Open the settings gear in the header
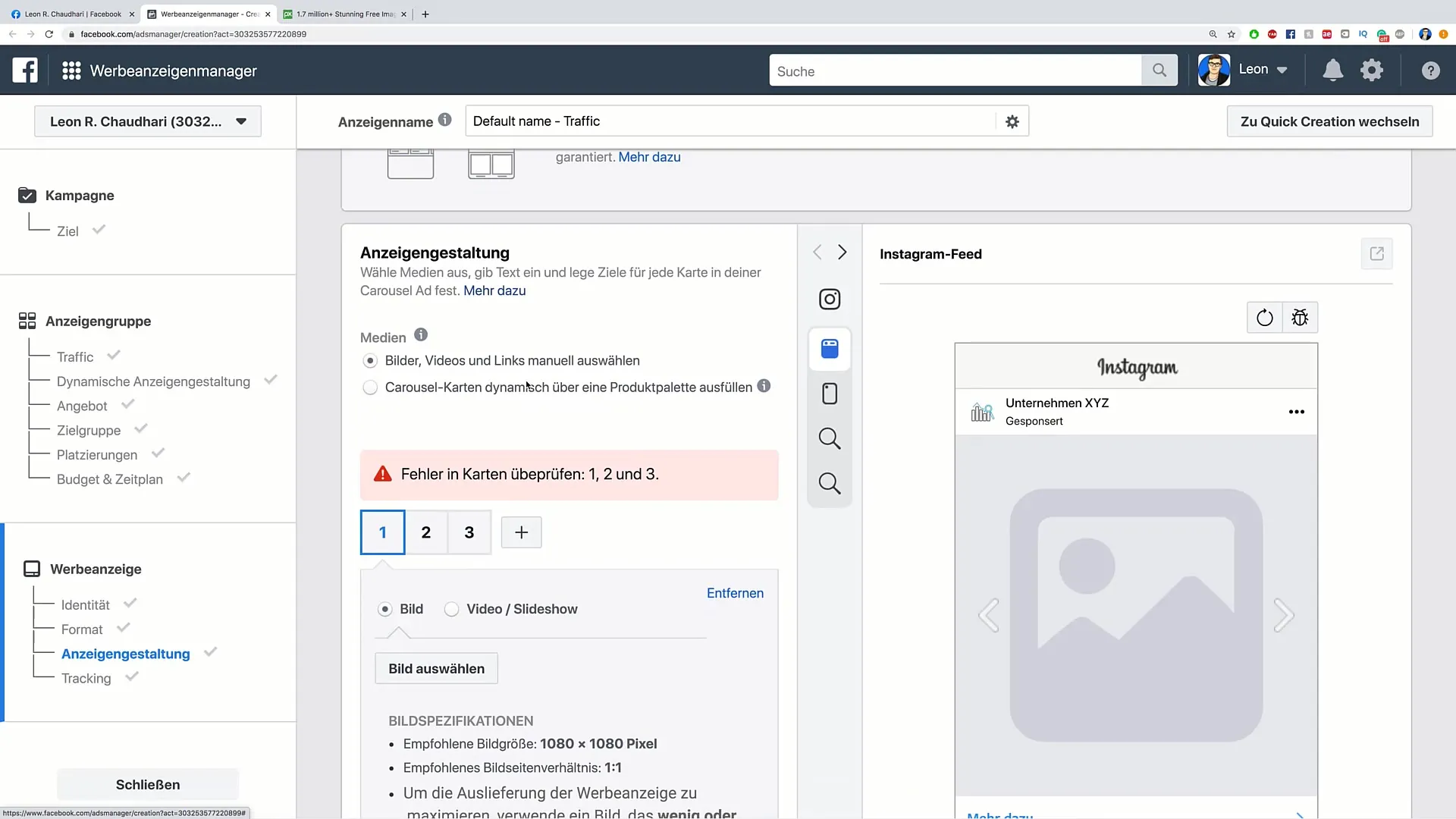1456x819 pixels. click(x=1372, y=71)
